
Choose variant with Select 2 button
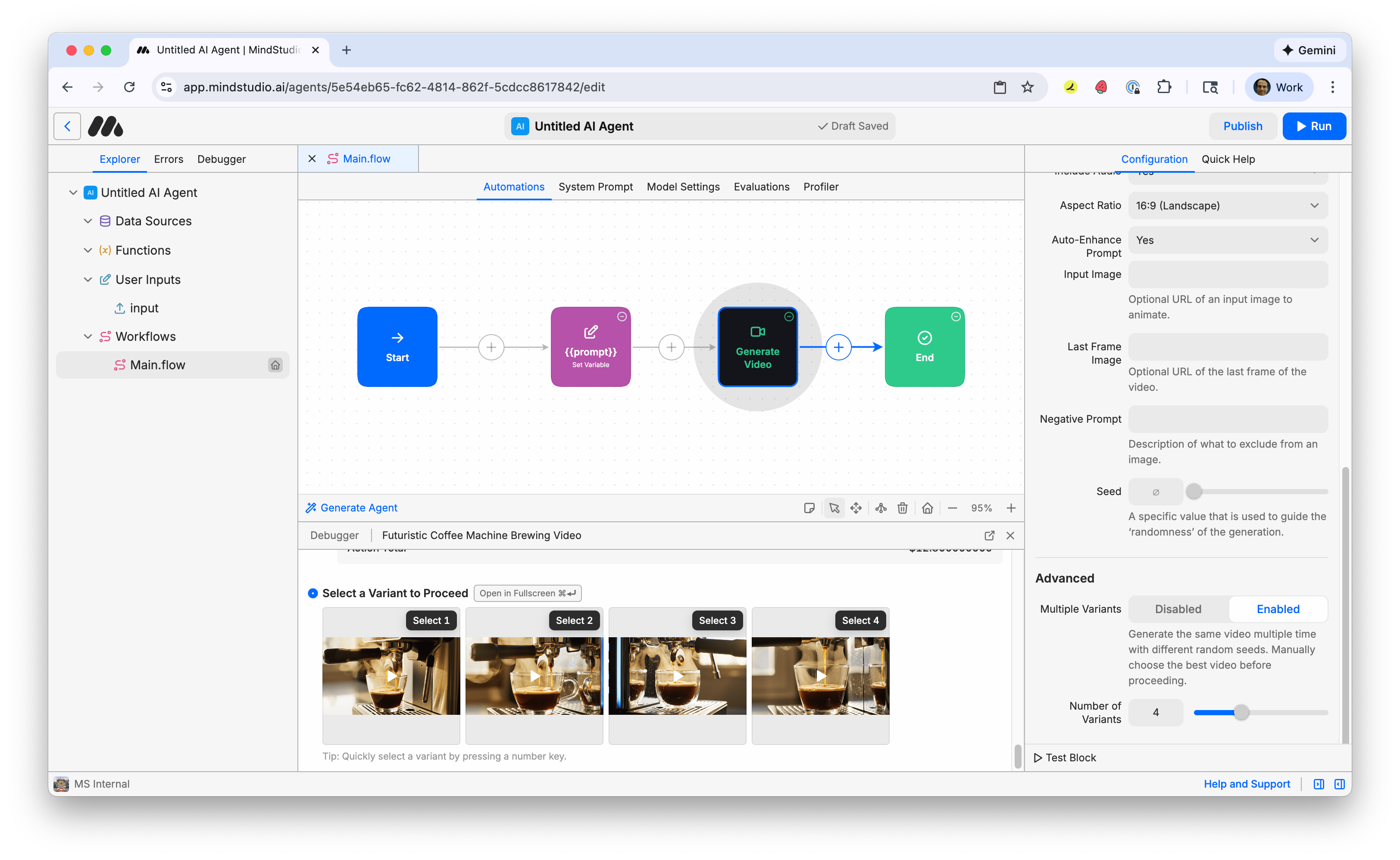click(x=573, y=620)
